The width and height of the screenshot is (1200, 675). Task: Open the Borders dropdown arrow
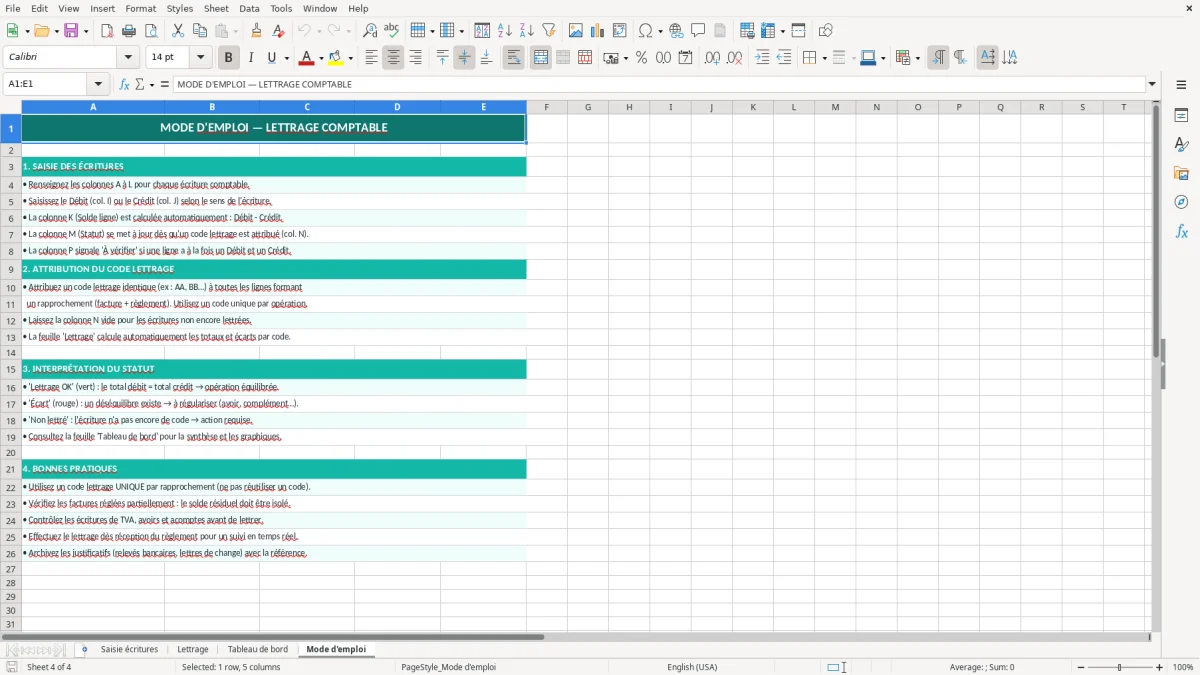(x=824, y=58)
